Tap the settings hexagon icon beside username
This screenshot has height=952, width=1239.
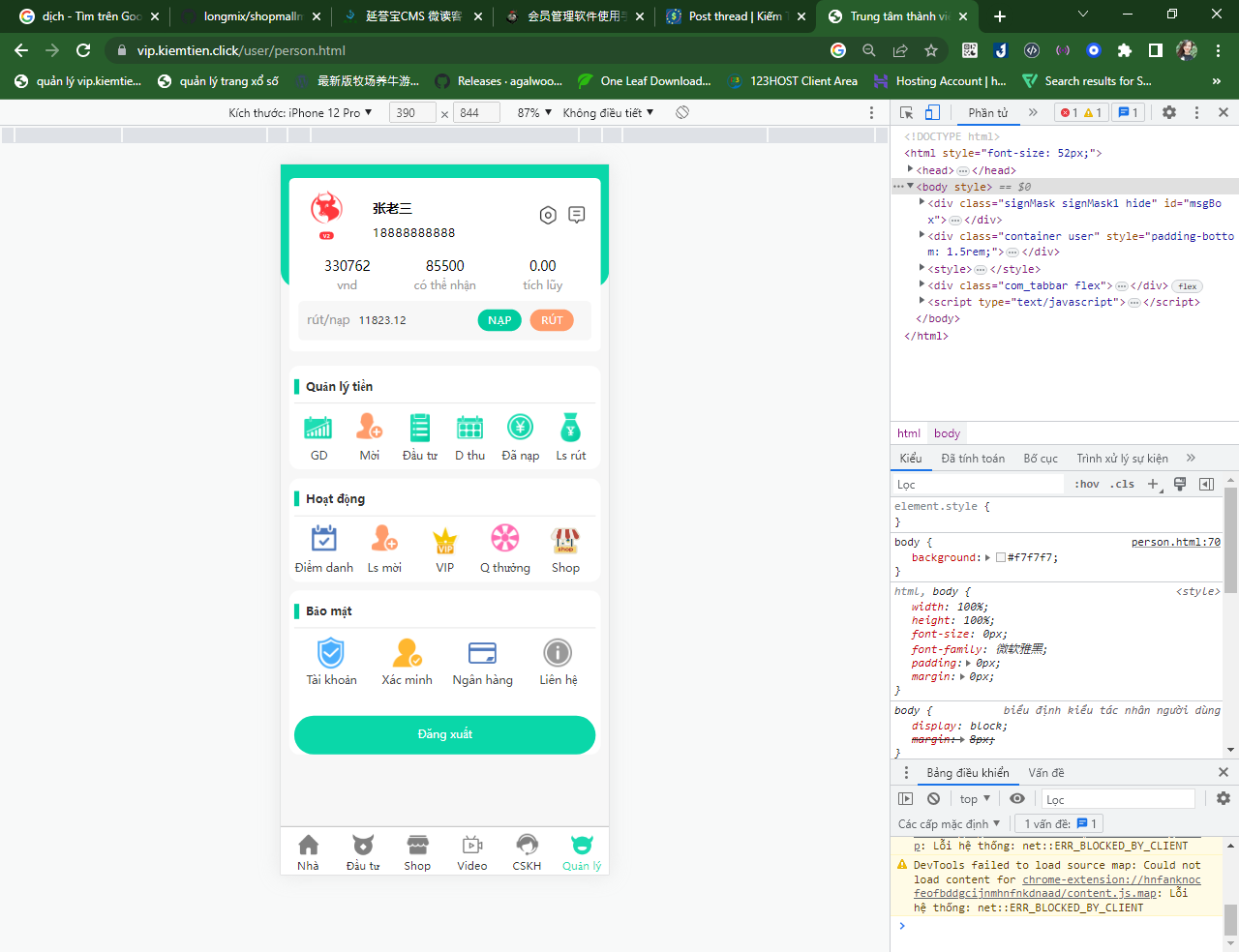pyautogui.click(x=548, y=215)
